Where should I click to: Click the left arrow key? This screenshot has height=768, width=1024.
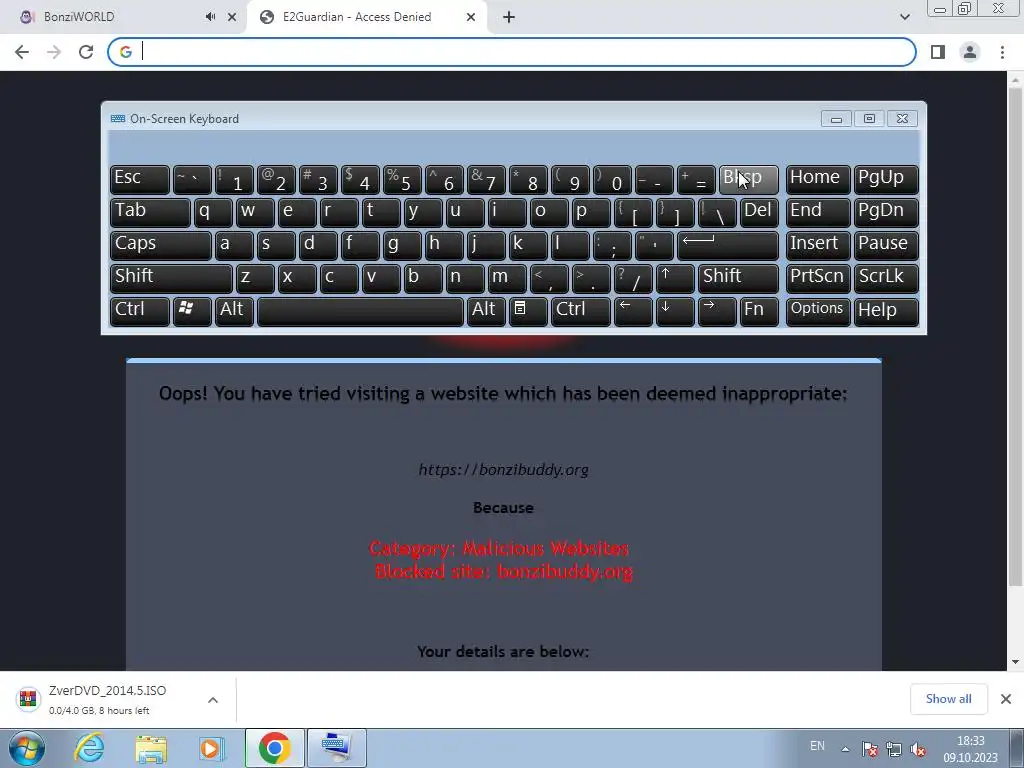click(633, 312)
